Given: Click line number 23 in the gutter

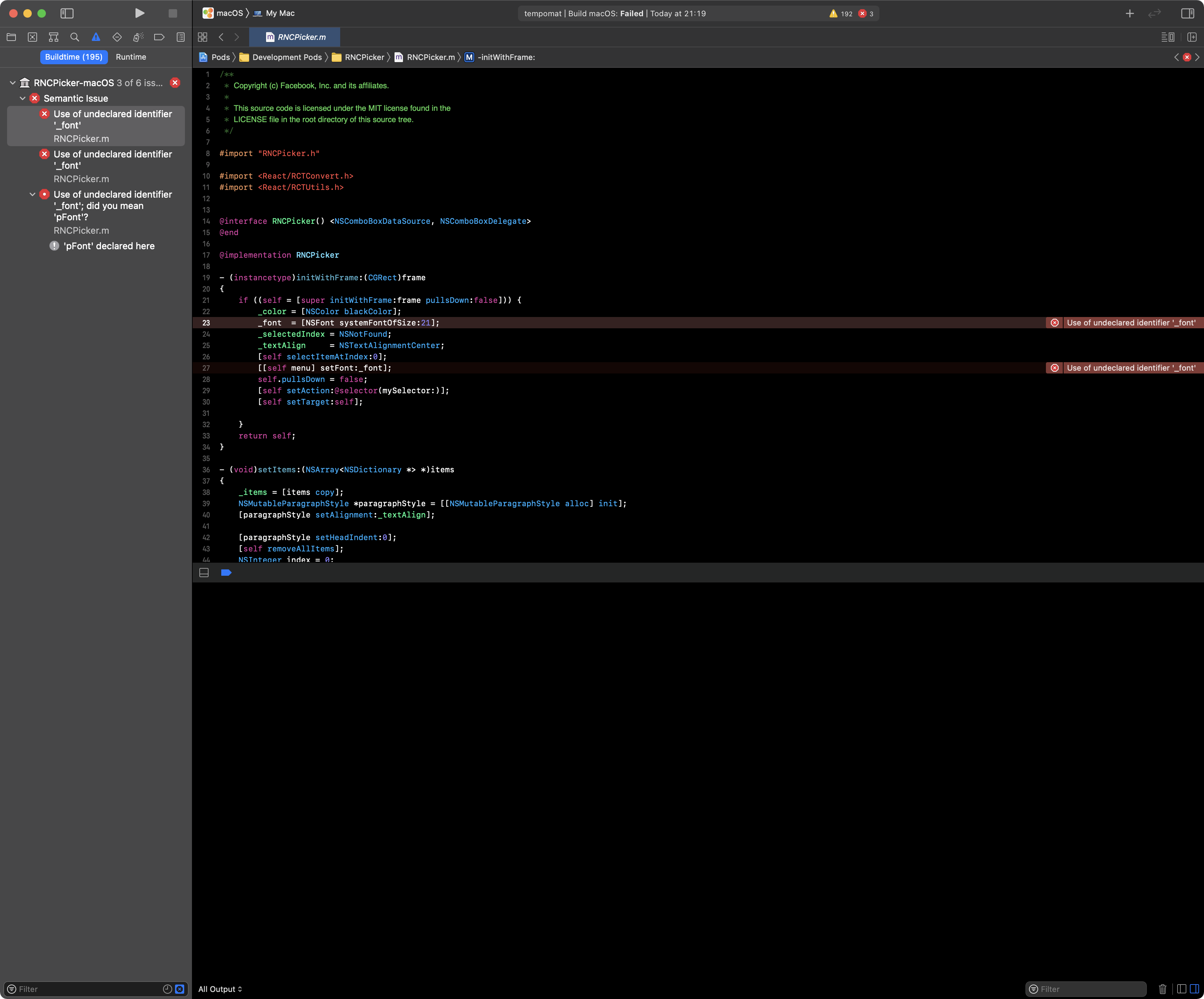Looking at the screenshot, I should (206, 323).
